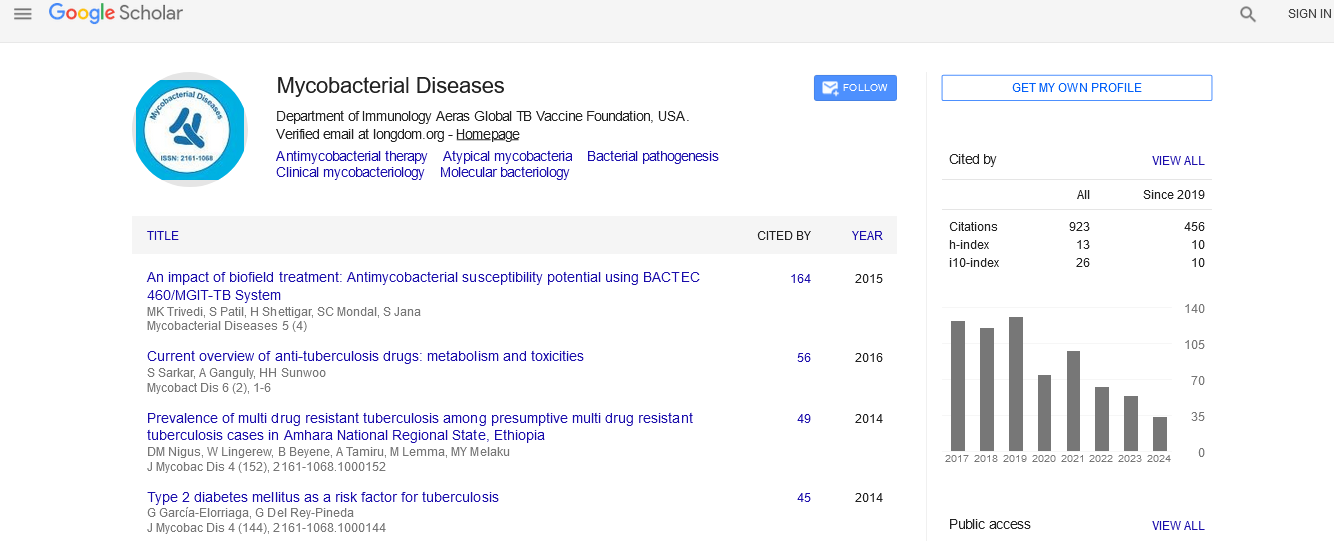Click the 2019 bar in citations chart
This screenshot has width=1334, height=541.
click(1016, 383)
